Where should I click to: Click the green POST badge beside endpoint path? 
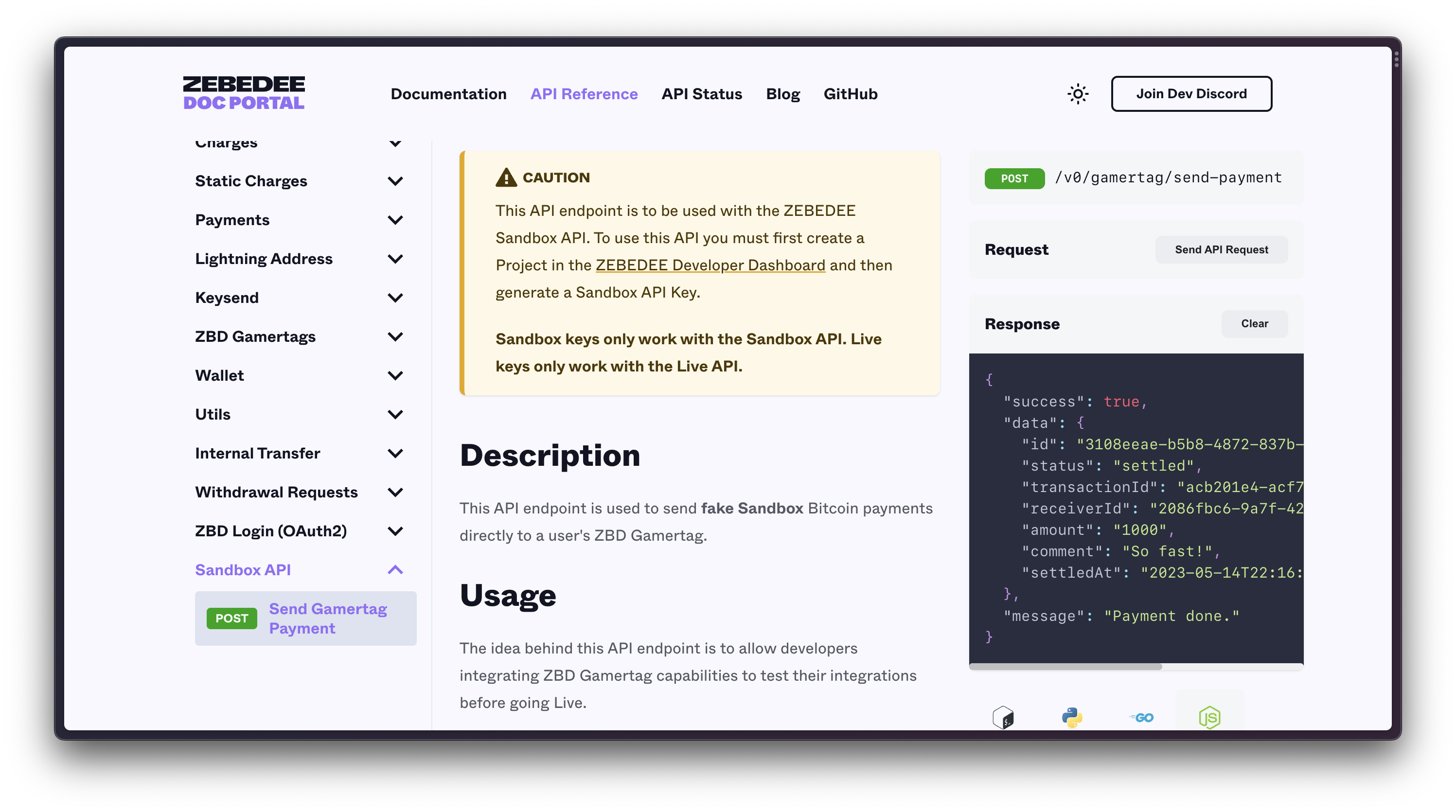click(x=1014, y=178)
